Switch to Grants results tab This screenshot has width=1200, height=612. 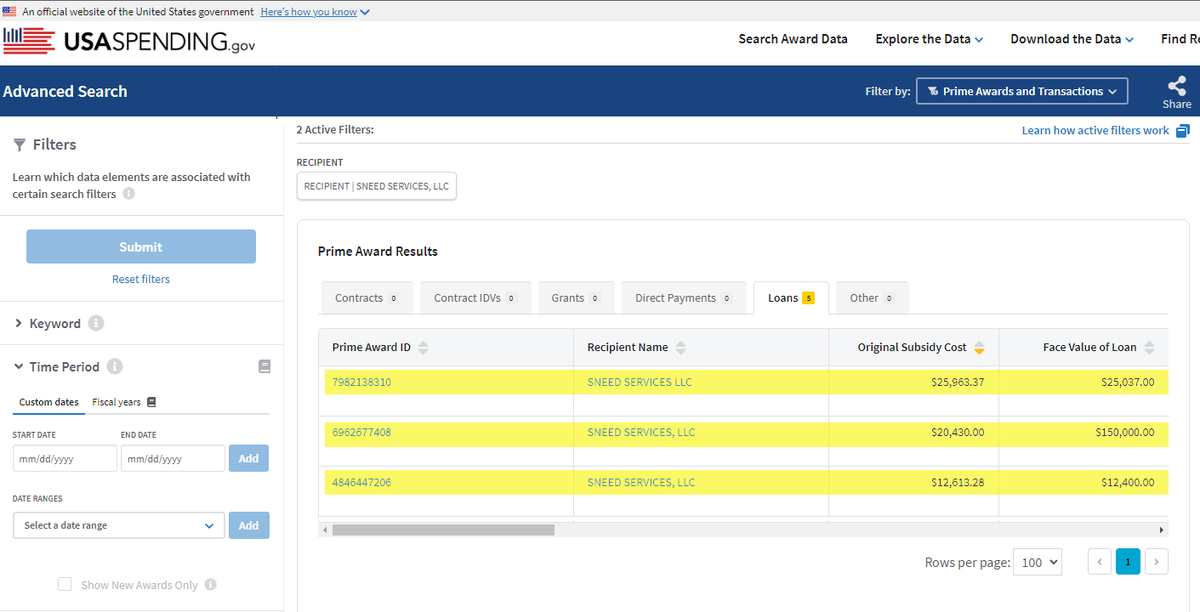tap(575, 298)
